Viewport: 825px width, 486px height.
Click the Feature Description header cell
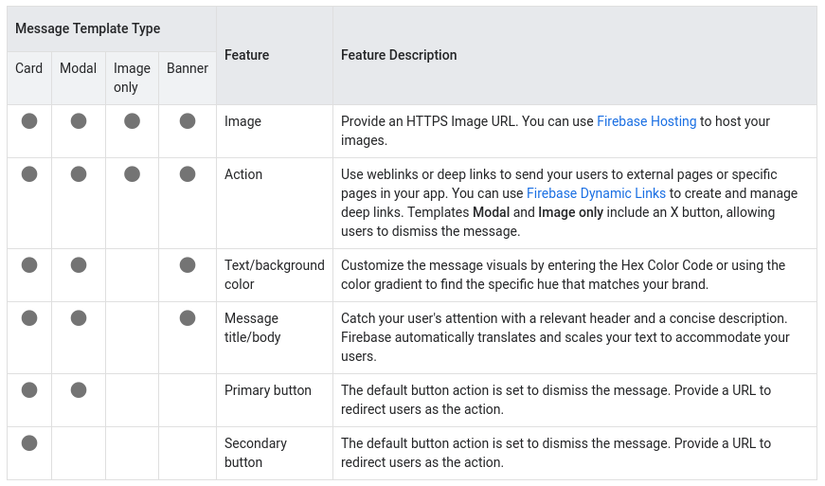coord(399,55)
